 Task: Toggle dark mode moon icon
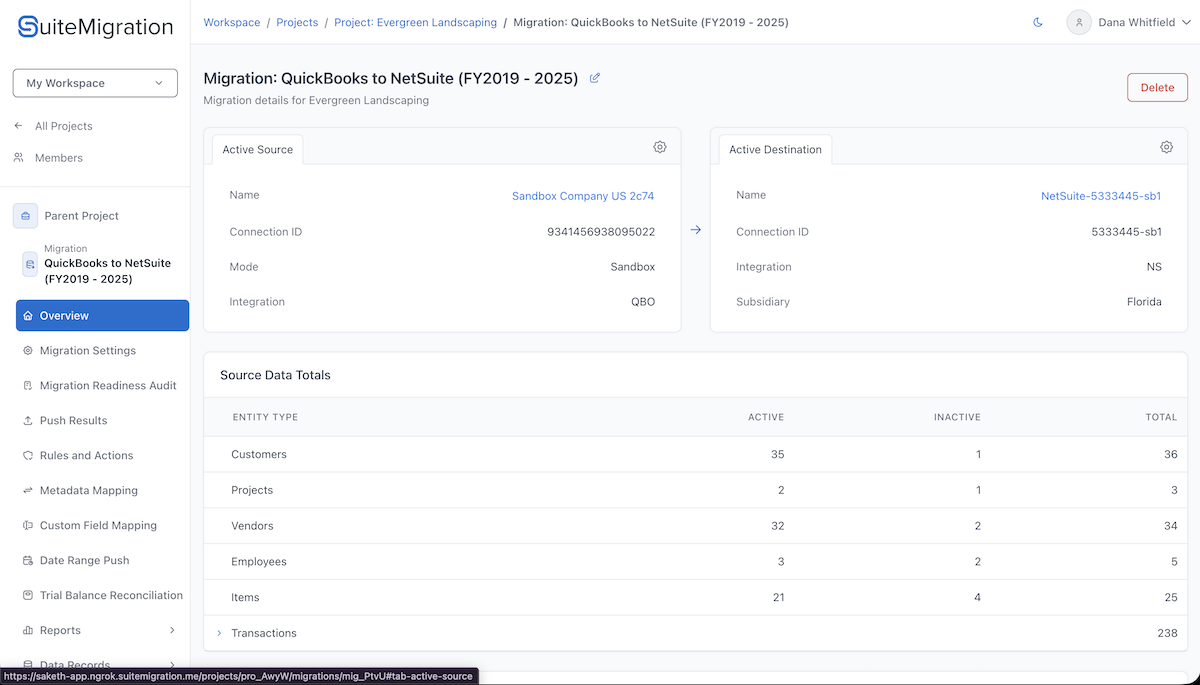click(x=1038, y=22)
